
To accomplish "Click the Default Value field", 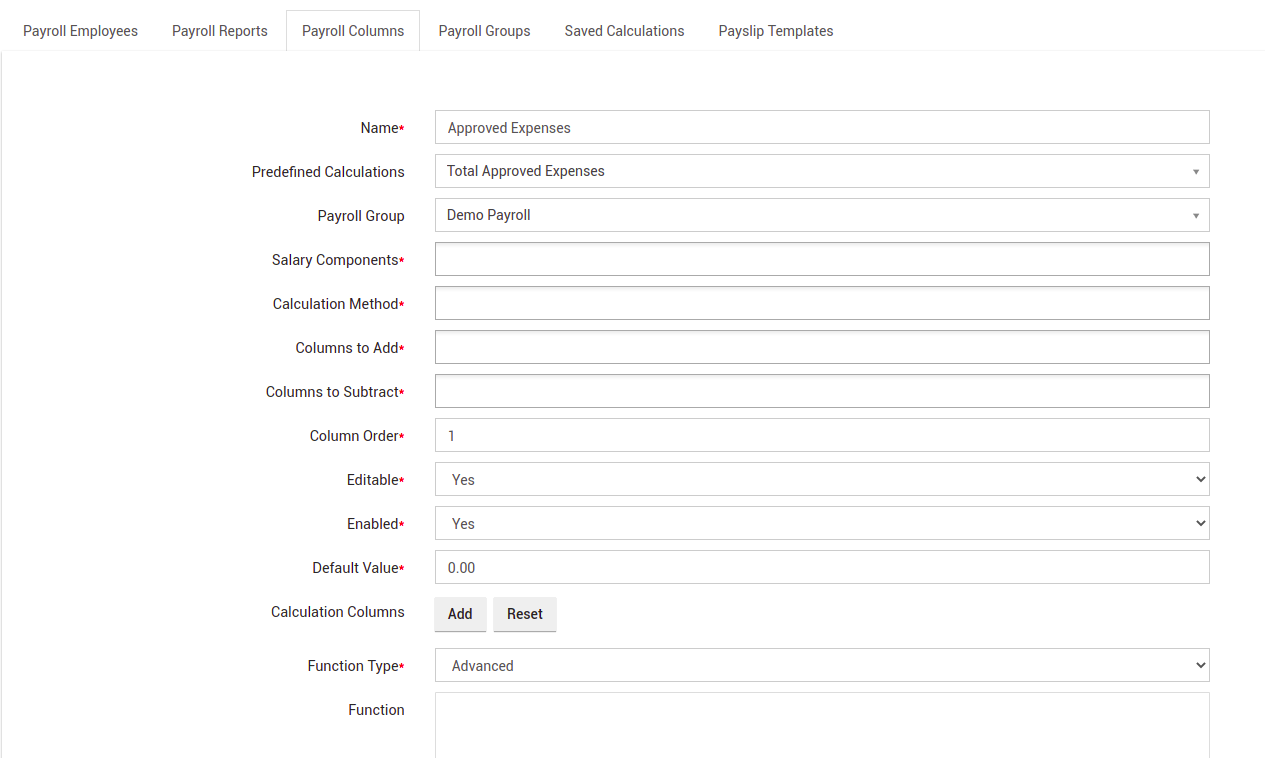I will (x=822, y=567).
